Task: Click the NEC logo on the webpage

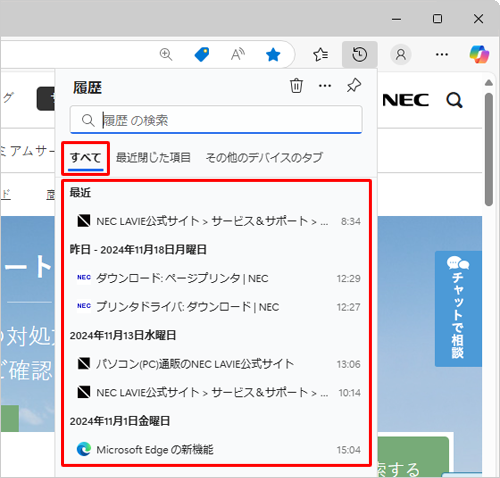Action: point(406,100)
